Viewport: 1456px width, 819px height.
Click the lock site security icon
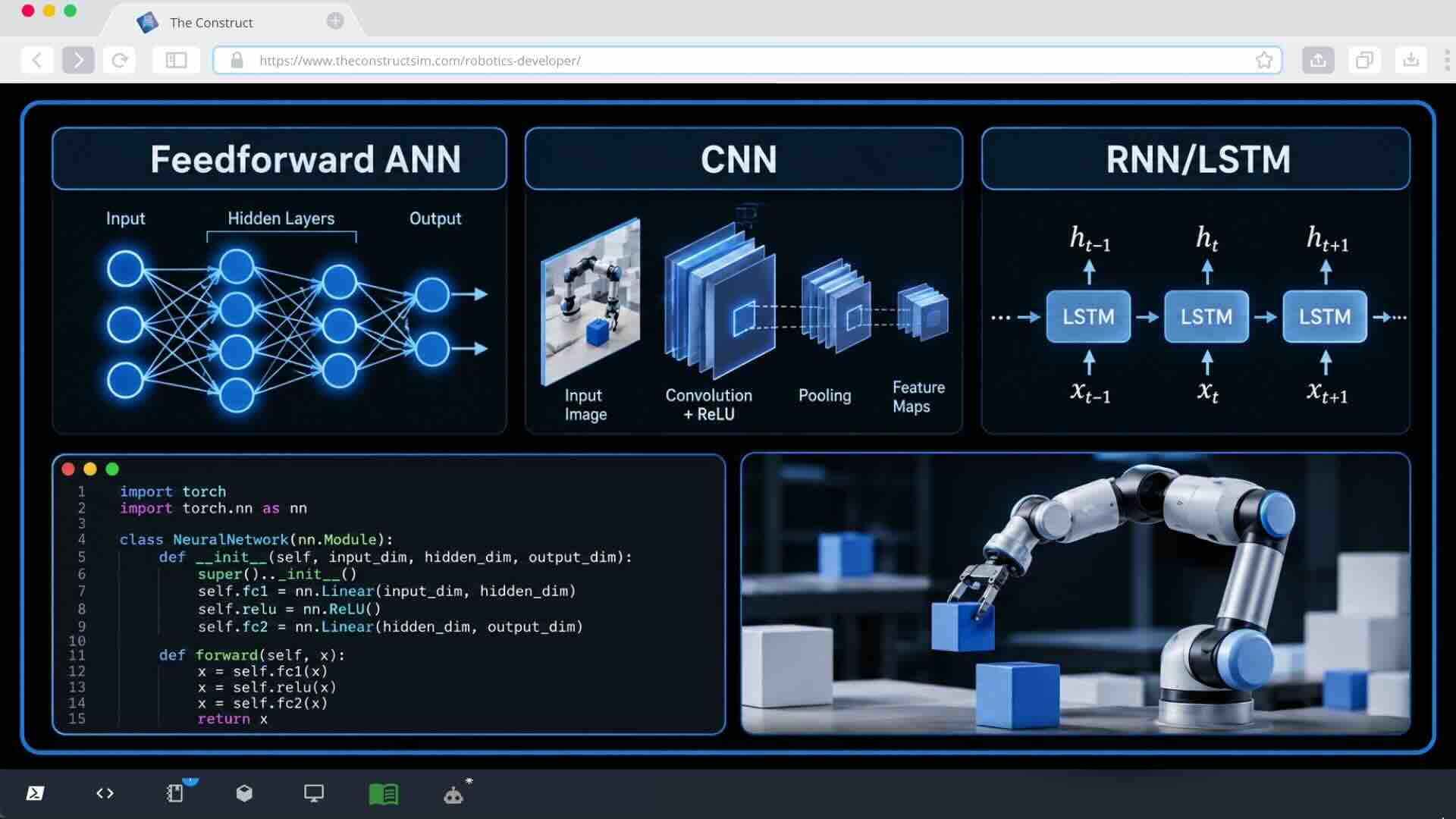click(237, 60)
